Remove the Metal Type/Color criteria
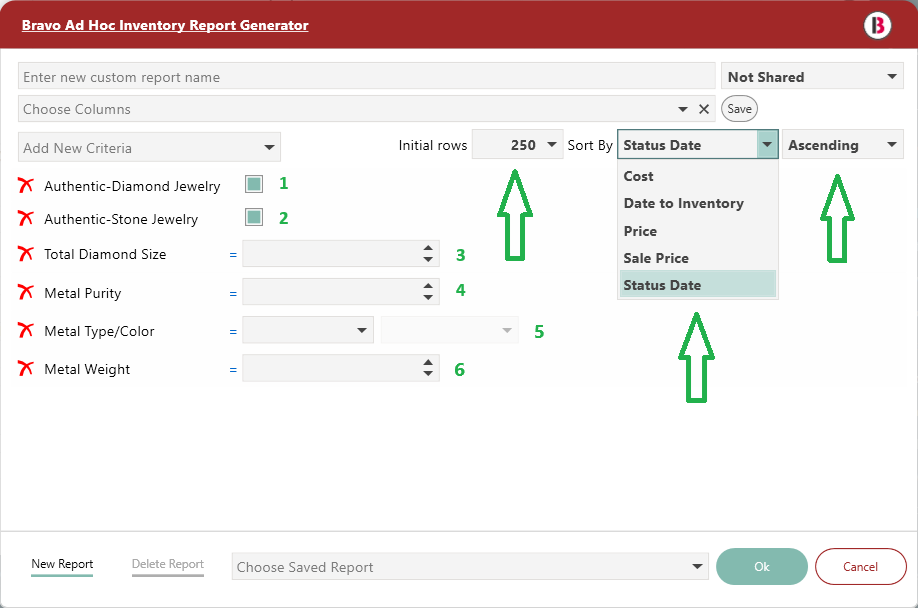The width and height of the screenshot is (918, 608). click(26, 331)
